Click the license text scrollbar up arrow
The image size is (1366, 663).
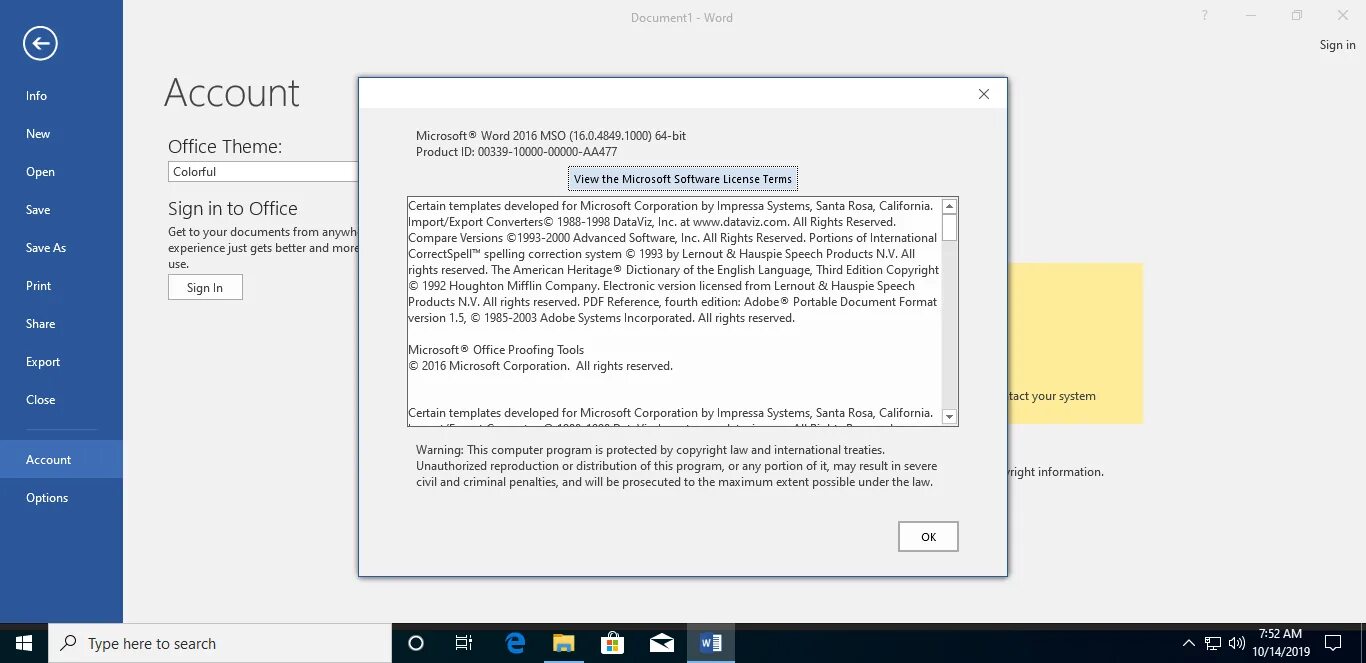click(949, 206)
